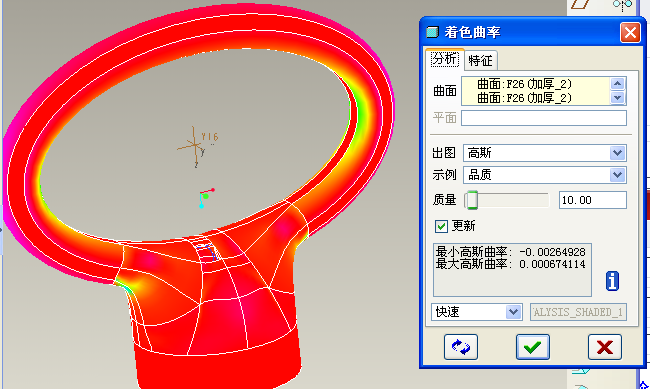Switch to the 分析 tab
Image resolution: width=650 pixels, height=389 pixels.
(x=445, y=59)
